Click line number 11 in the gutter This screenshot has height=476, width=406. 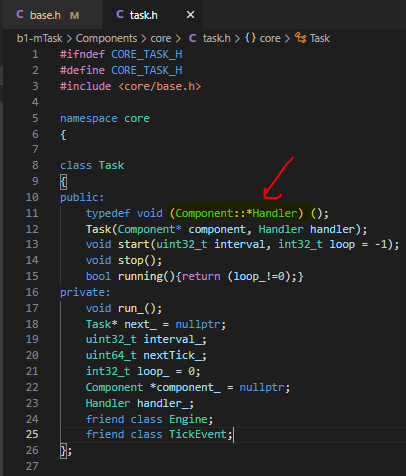[32, 213]
